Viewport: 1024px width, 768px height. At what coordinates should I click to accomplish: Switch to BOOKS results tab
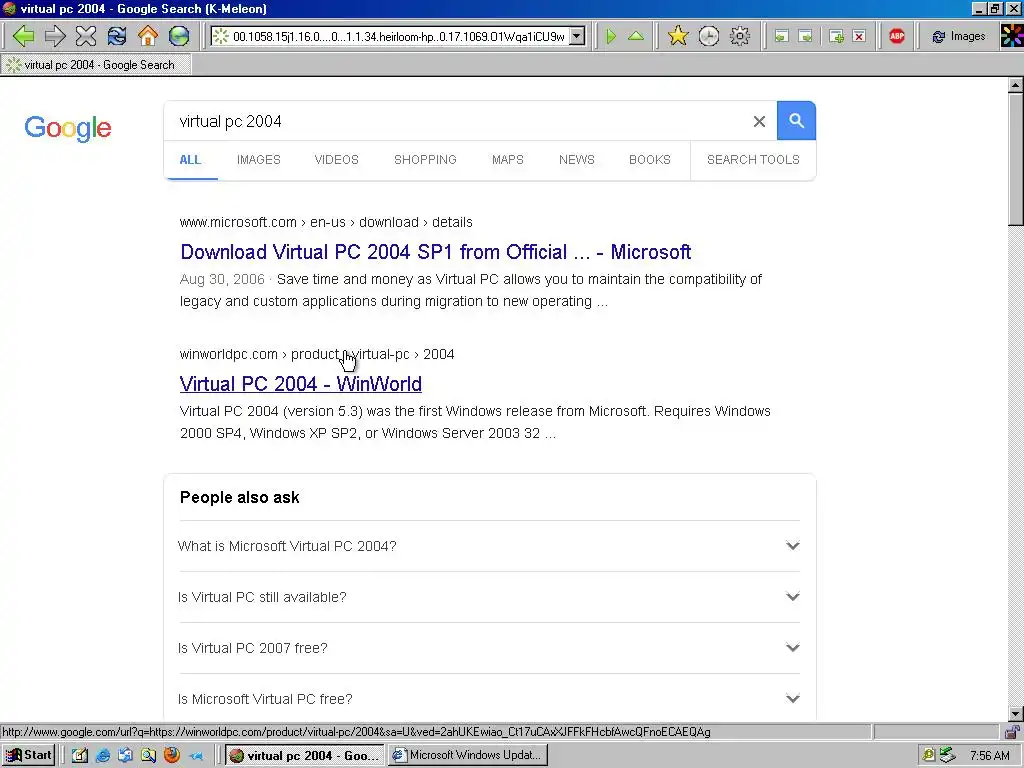click(x=650, y=160)
